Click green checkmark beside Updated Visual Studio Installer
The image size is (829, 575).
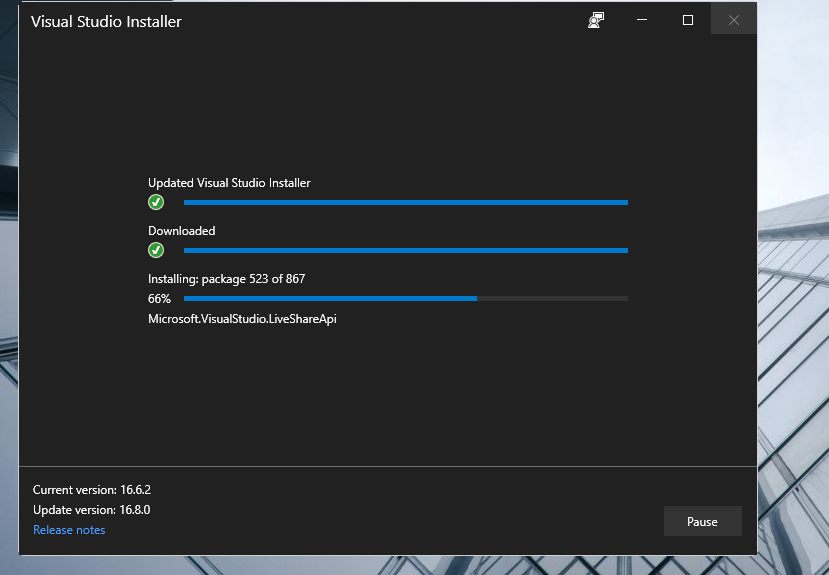[x=156, y=202]
